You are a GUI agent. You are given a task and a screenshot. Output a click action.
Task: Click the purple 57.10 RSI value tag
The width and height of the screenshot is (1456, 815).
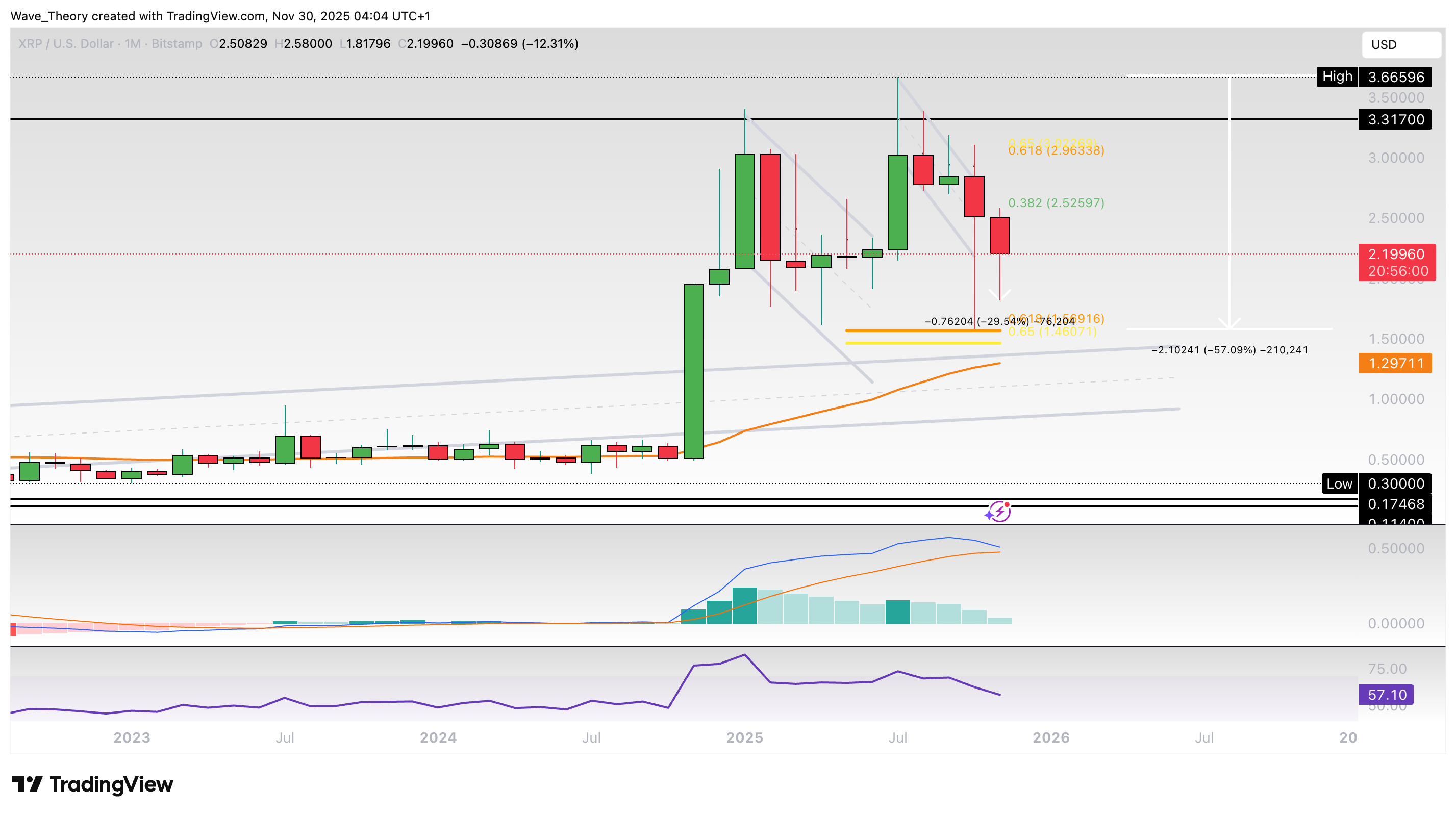[x=1386, y=695]
